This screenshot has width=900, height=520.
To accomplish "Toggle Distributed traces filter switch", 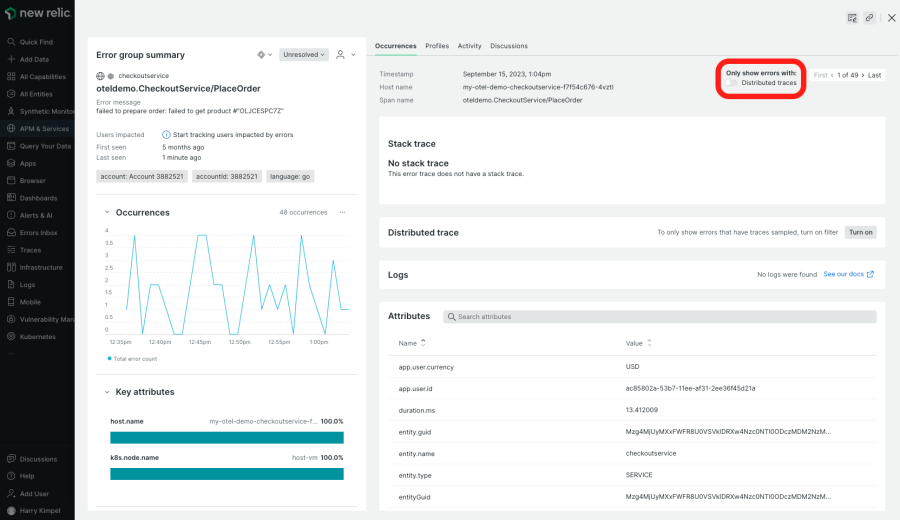I will pyautogui.click(x=731, y=83).
